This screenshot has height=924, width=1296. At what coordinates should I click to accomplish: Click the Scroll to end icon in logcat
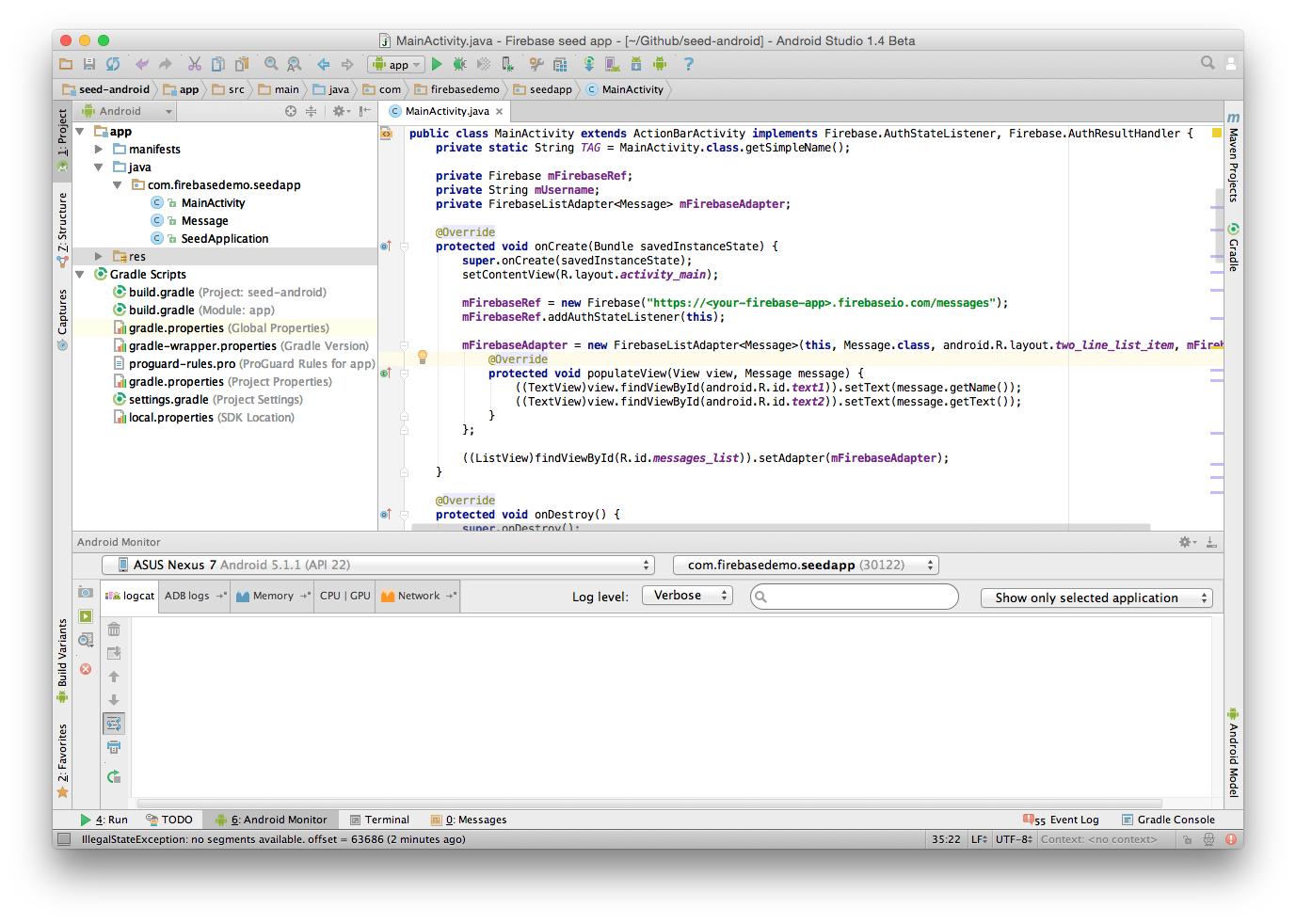[114, 653]
